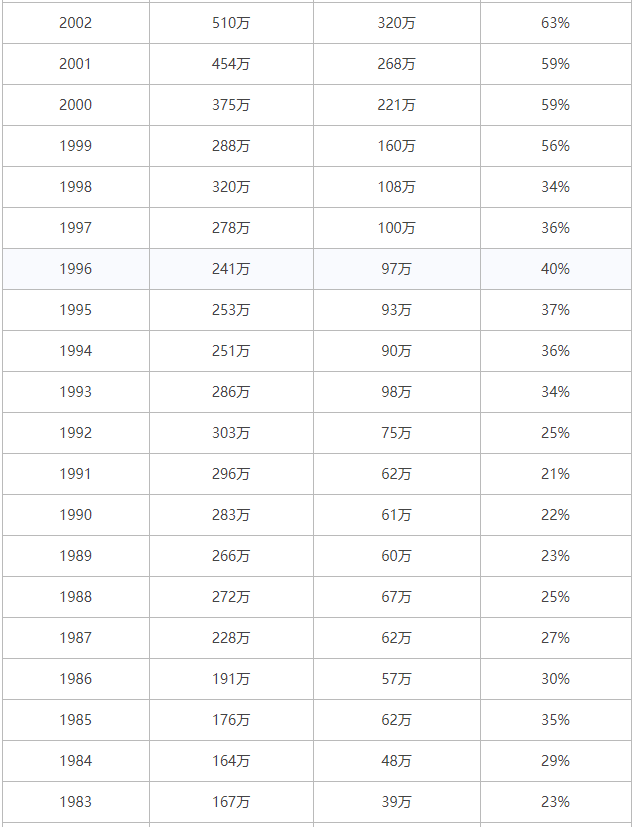Select the 167万 cell in 1983 row
Viewport: 642px width, 827px height.
pos(231,802)
